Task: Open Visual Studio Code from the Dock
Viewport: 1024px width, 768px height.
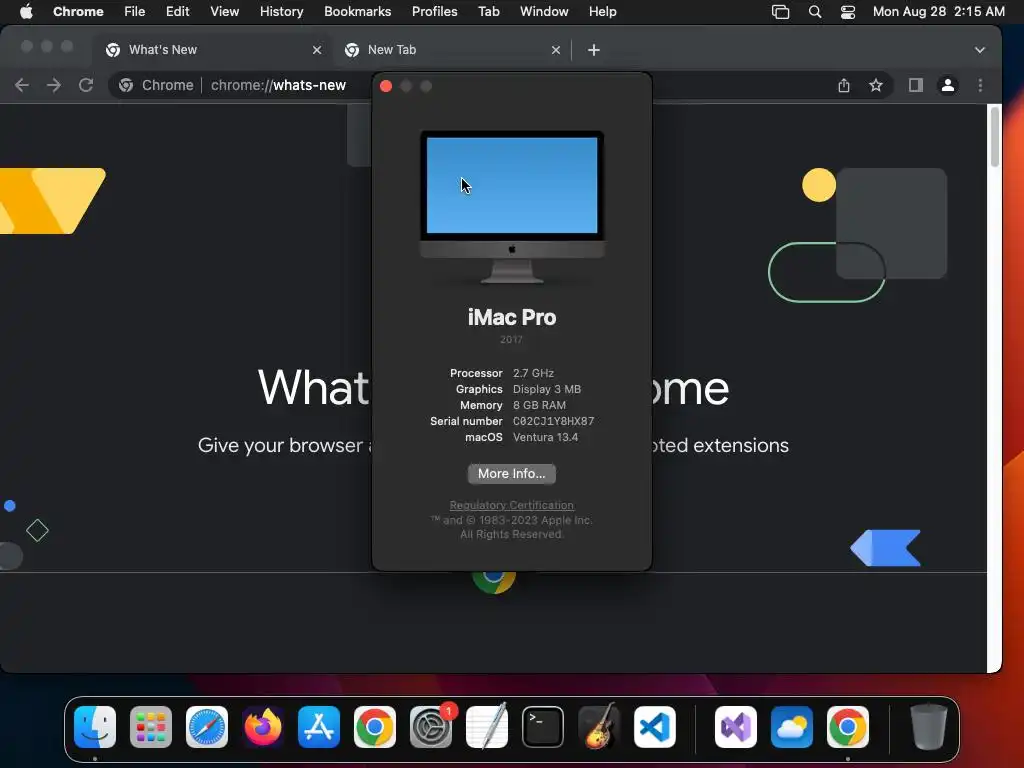Action: (655, 727)
